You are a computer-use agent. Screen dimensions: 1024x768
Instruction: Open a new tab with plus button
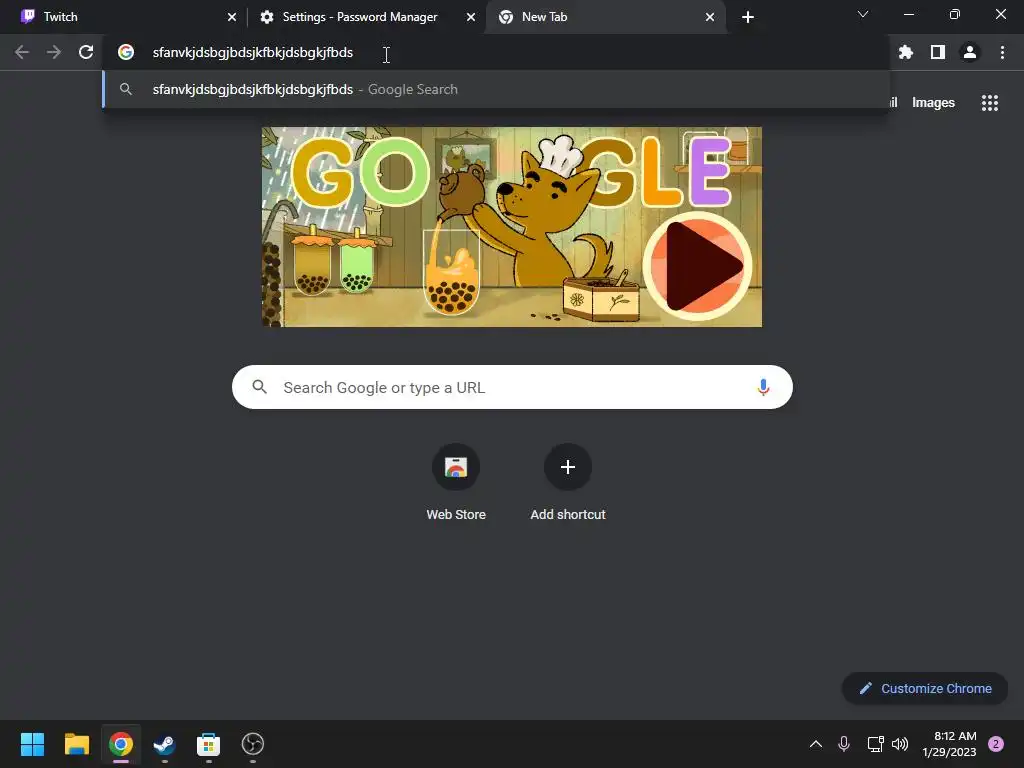748,17
